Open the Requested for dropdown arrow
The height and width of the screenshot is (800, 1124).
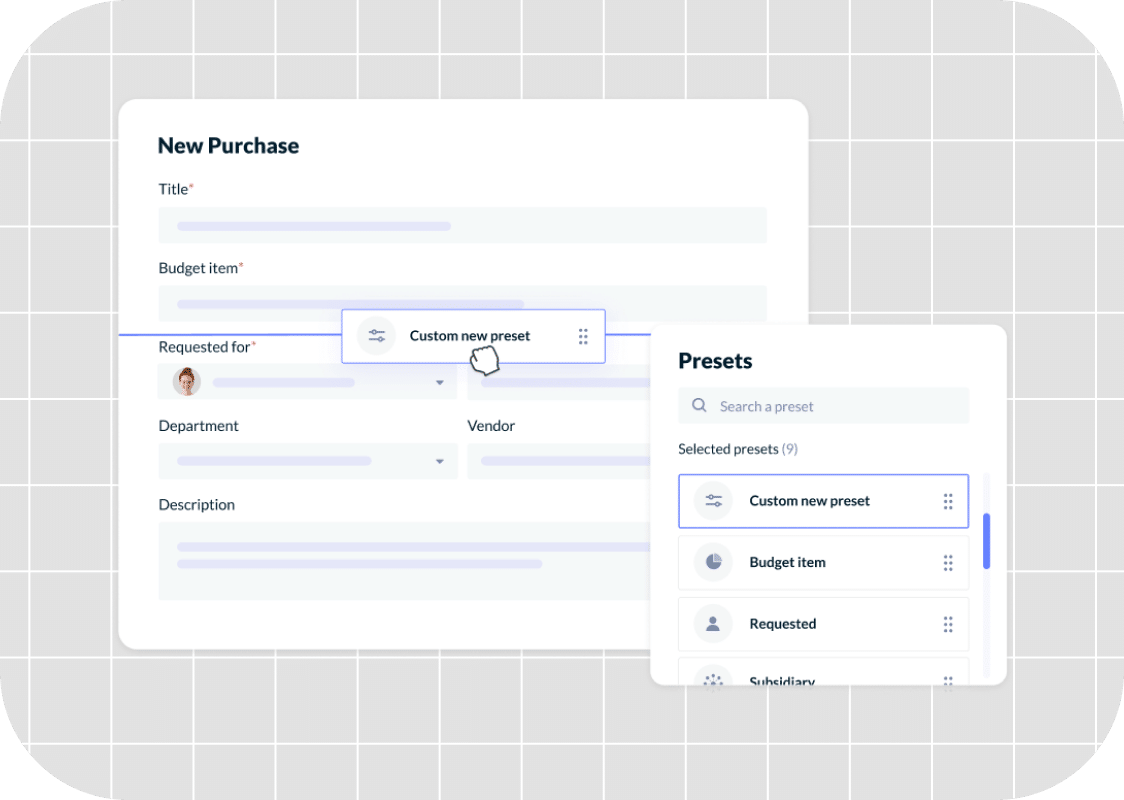click(x=439, y=383)
